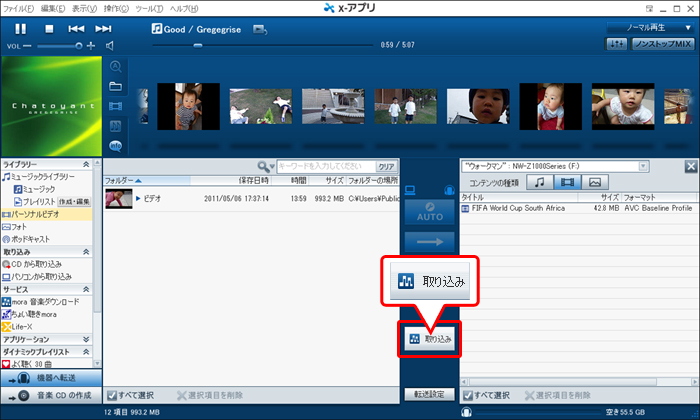Image resolution: width=700 pixels, height=420 pixels.
Task: Select the music content type icon
Action: (540, 182)
